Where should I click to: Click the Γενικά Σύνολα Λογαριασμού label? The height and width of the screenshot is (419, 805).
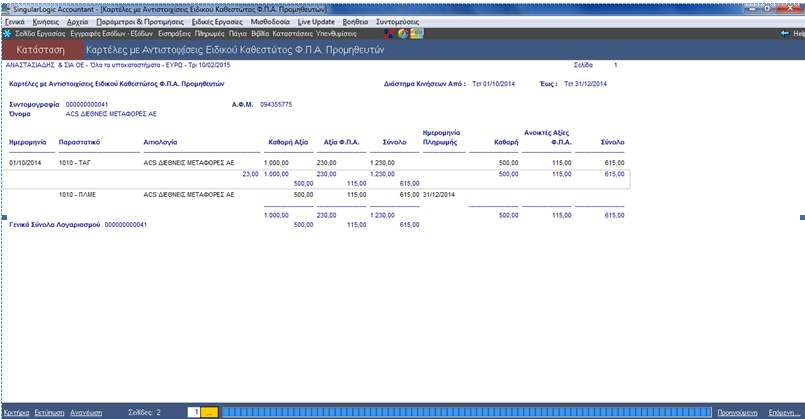click(x=54, y=225)
